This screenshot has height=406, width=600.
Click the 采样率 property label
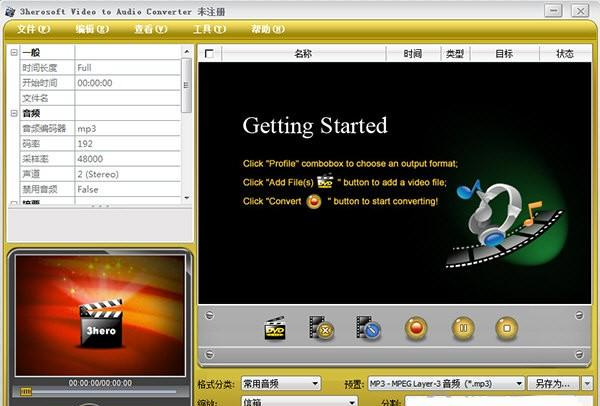35,159
